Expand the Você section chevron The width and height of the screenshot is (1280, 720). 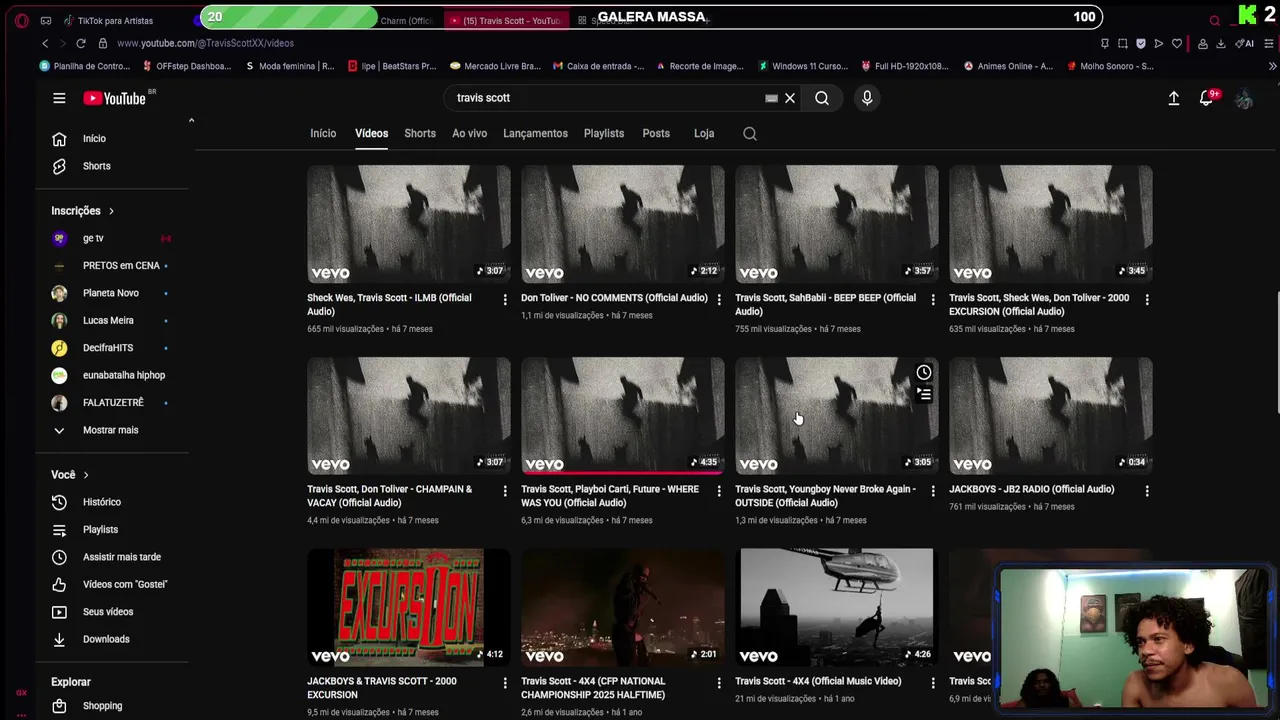86,475
